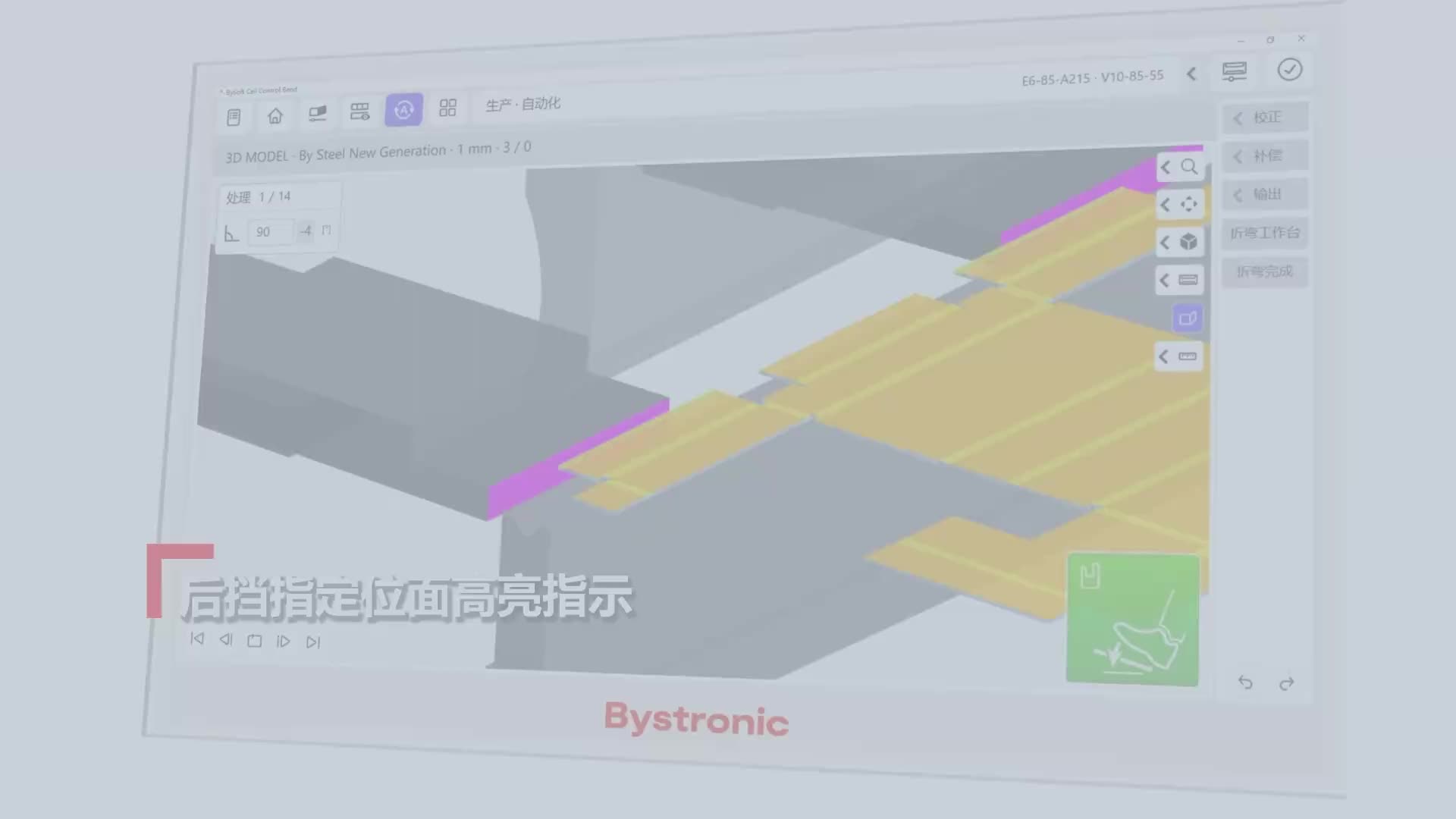
Task: Open the four-squares apps grid icon
Action: (447, 108)
